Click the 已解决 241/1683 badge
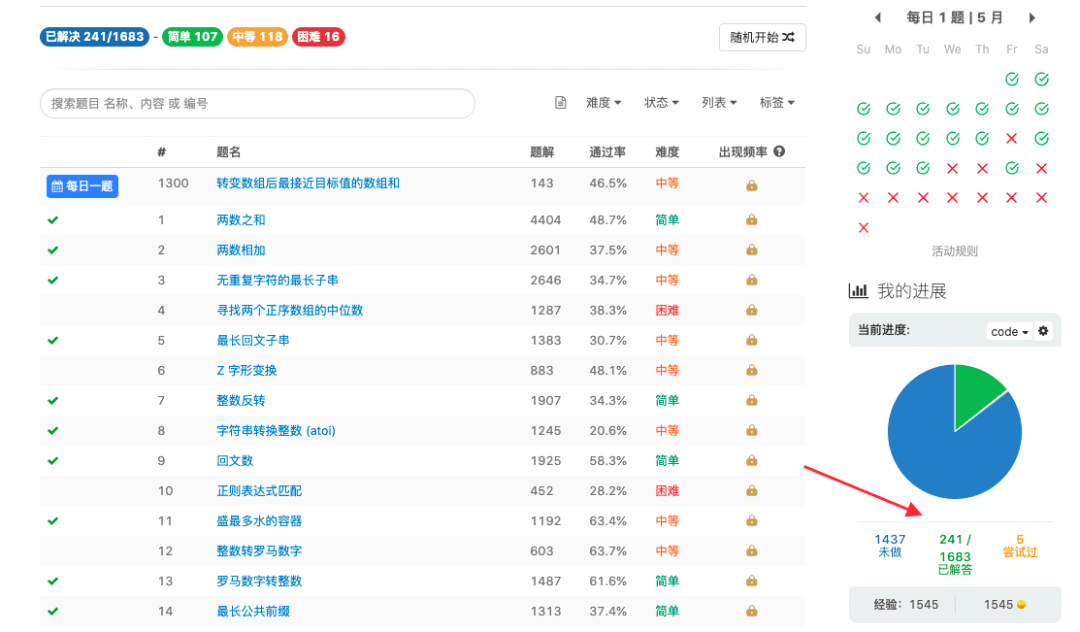The height and width of the screenshot is (632, 1080). point(95,37)
